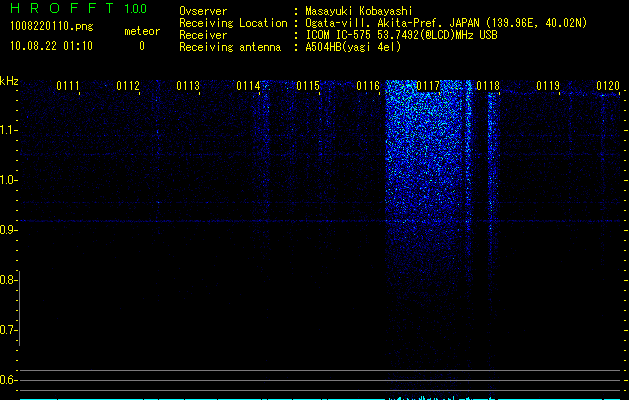The image size is (629, 400).
Task: Click the 0111 time marker
Action: point(68,86)
